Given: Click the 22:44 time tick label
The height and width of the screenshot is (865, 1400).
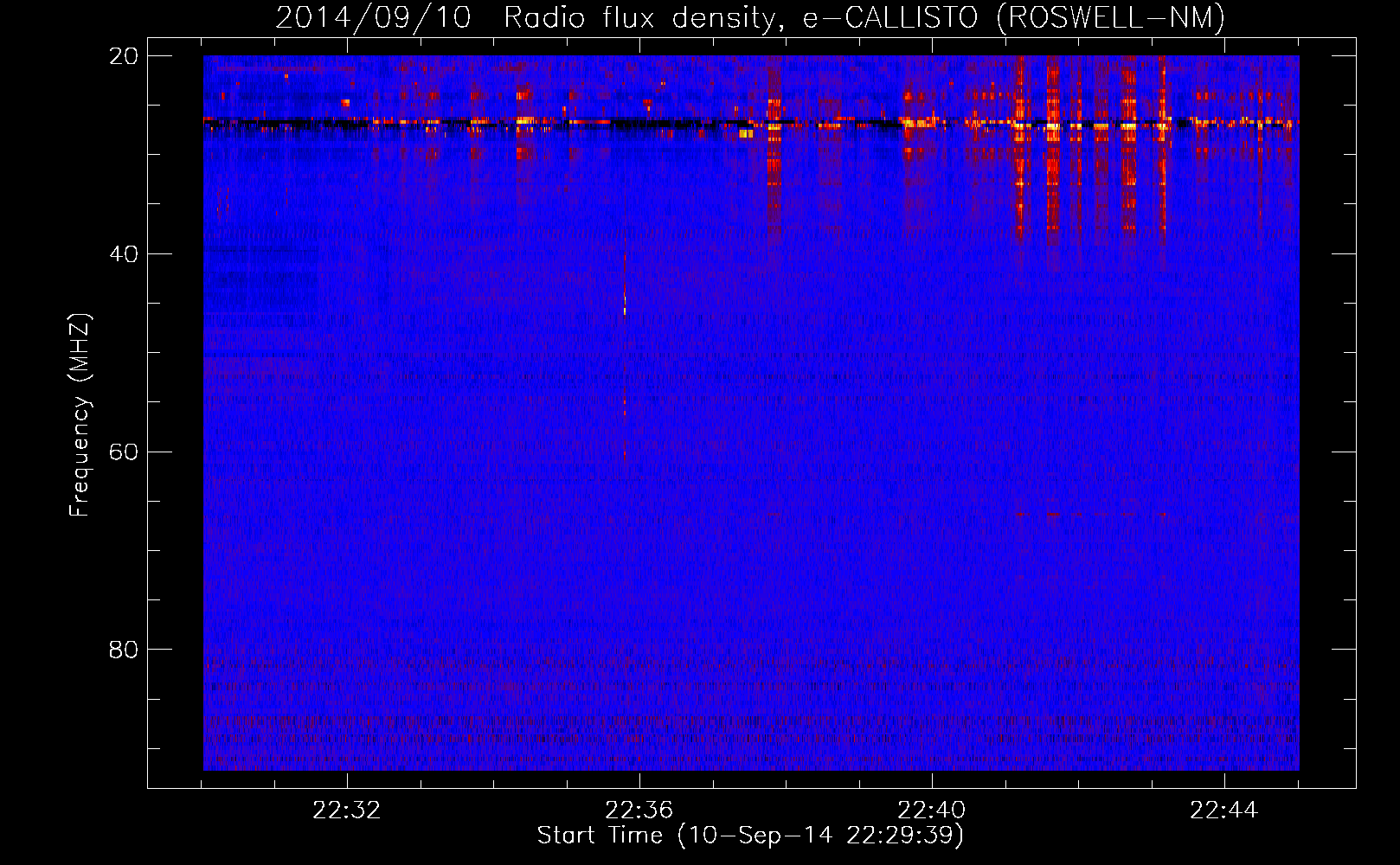Looking at the screenshot, I should pyautogui.click(x=1223, y=811).
